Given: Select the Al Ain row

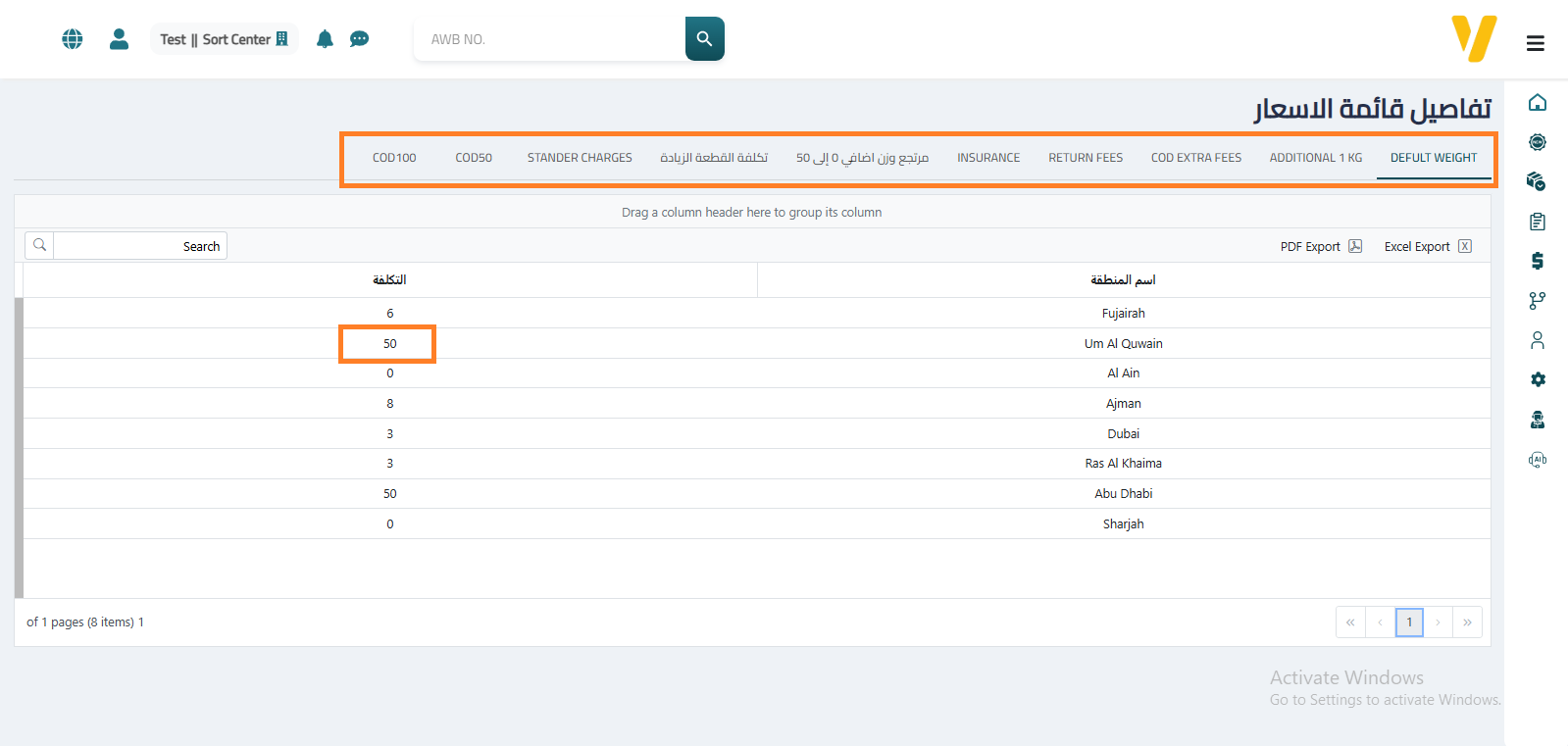Looking at the screenshot, I should [757, 373].
